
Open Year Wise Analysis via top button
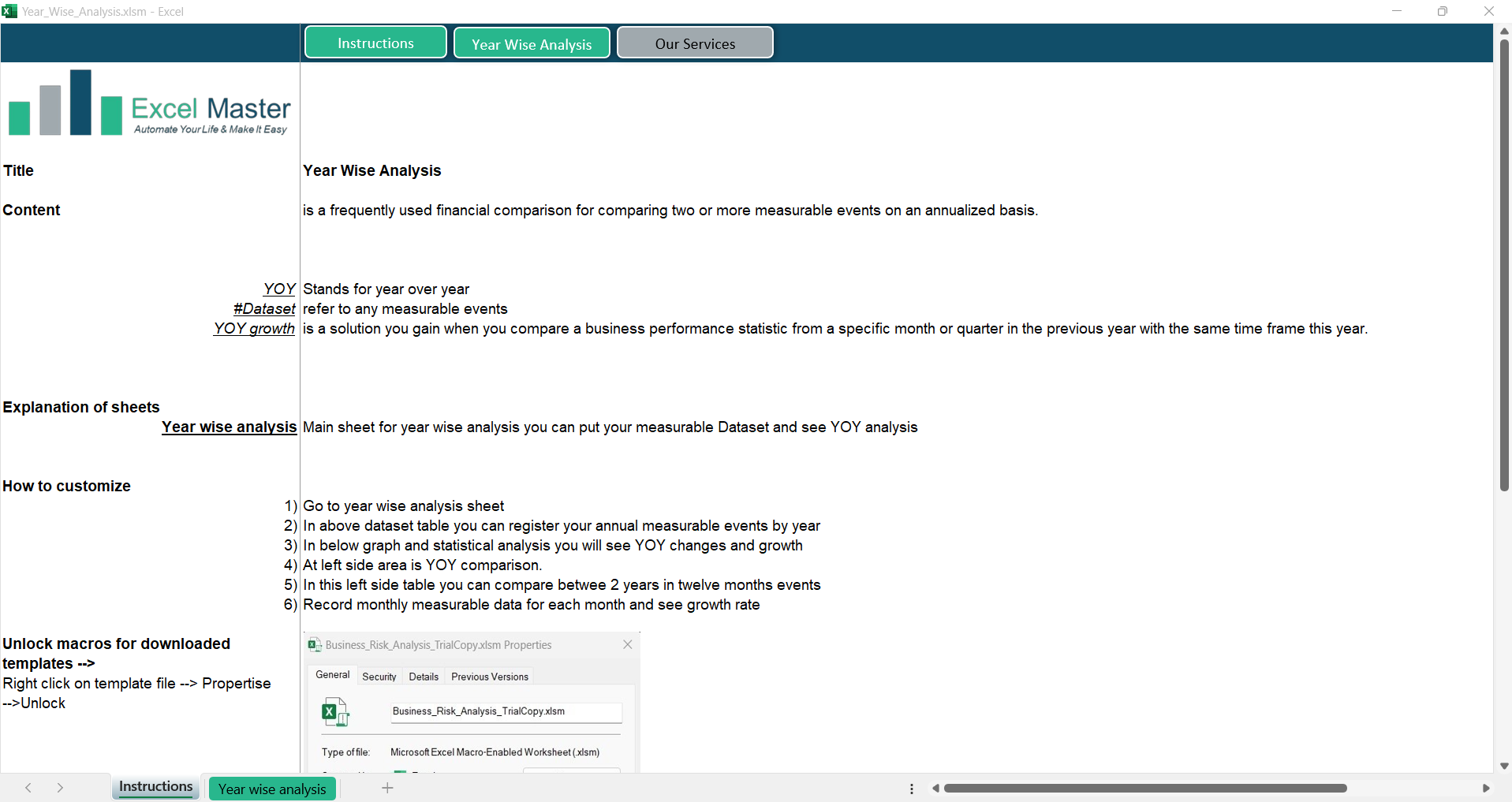pos(532,43)
